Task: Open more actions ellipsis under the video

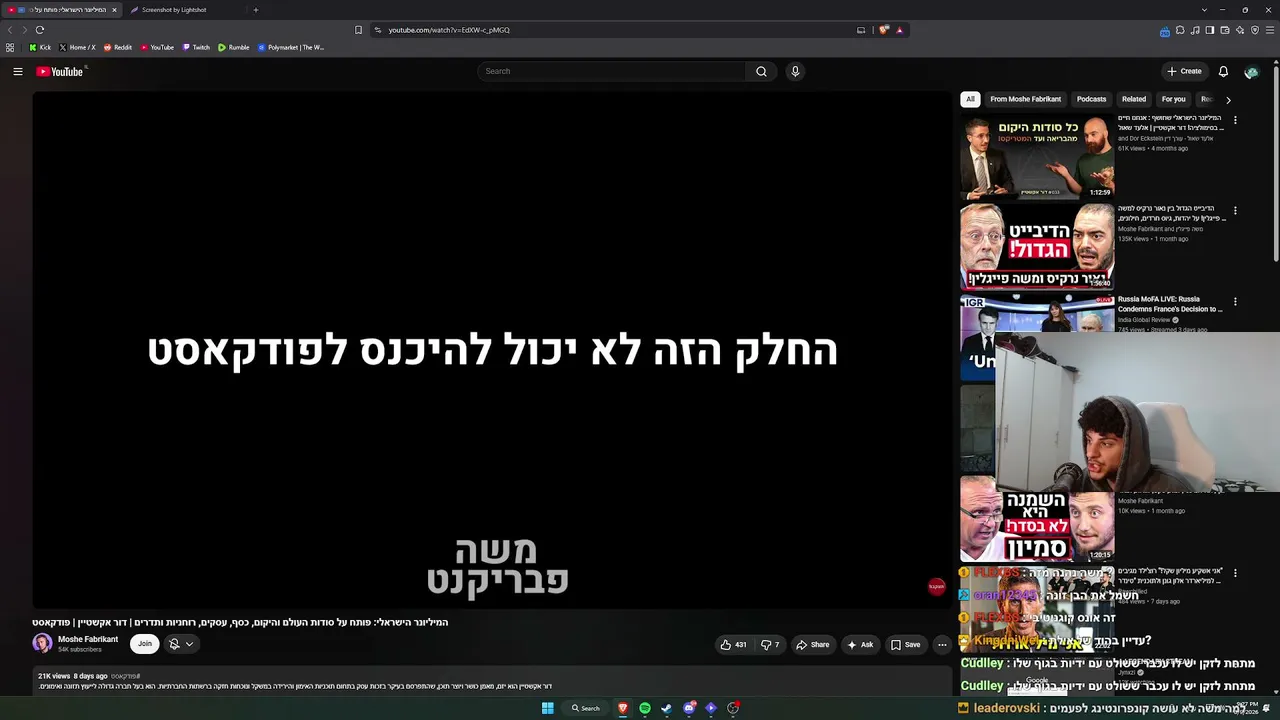Action: tap(942, 645)
